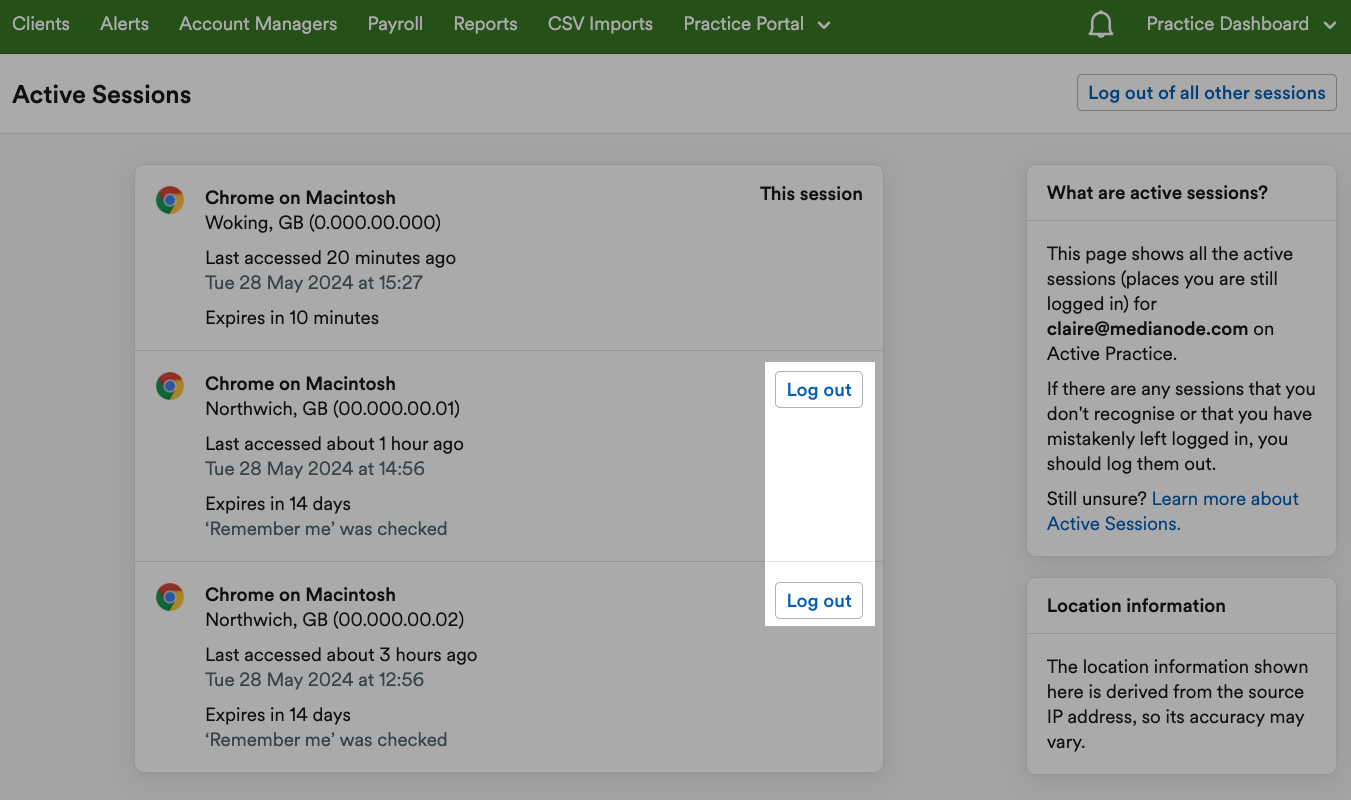This screenshot has width=1351, height=800.
Task: Click the claire@medianode.com text
Action: click(1146, 328)
